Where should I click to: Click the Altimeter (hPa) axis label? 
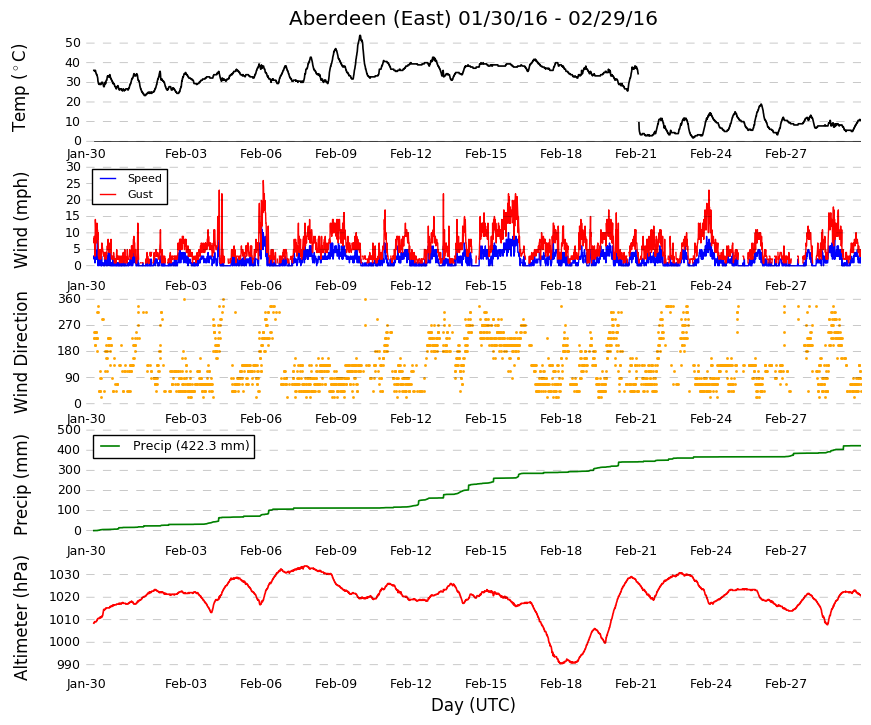pos(20,618)
